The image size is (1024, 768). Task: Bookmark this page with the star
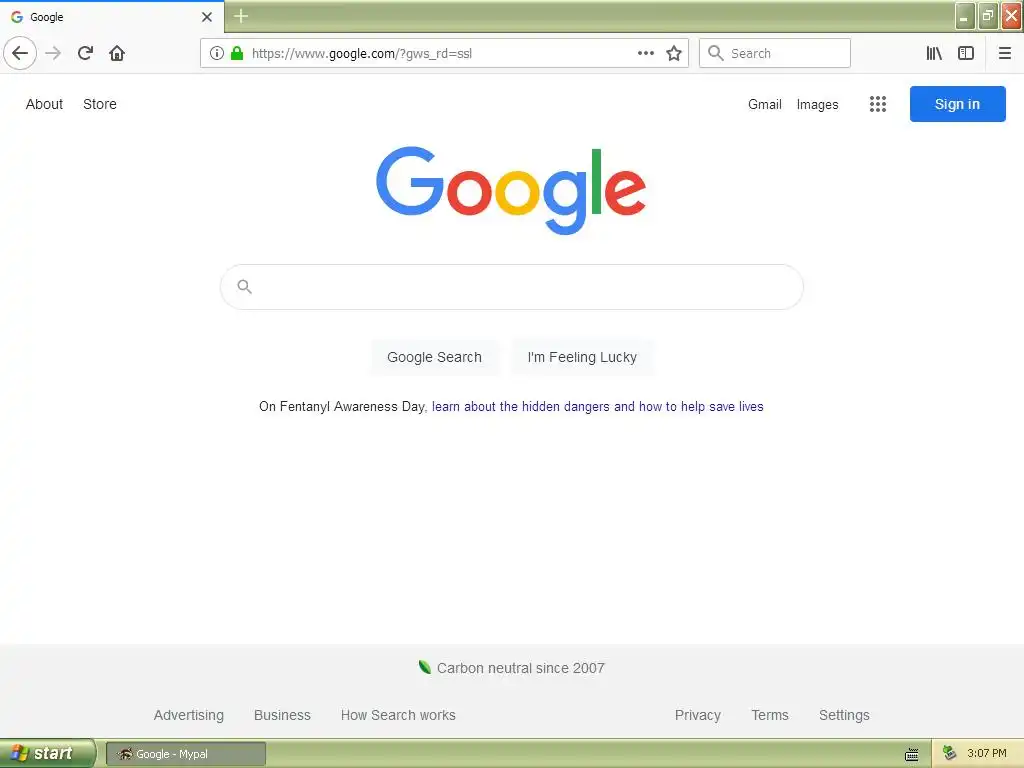point(674,53)
